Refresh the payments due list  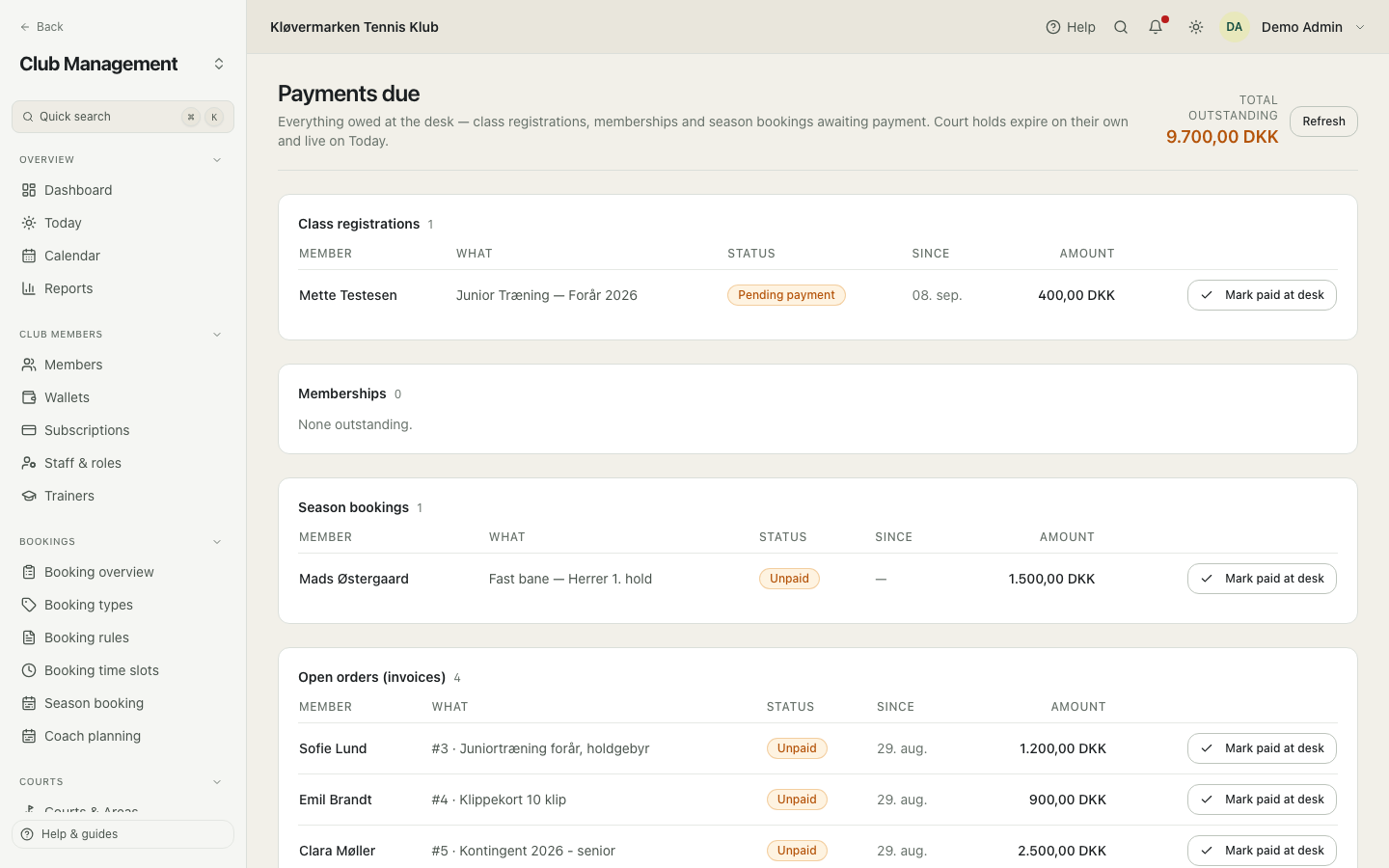tap(1323, 122)
